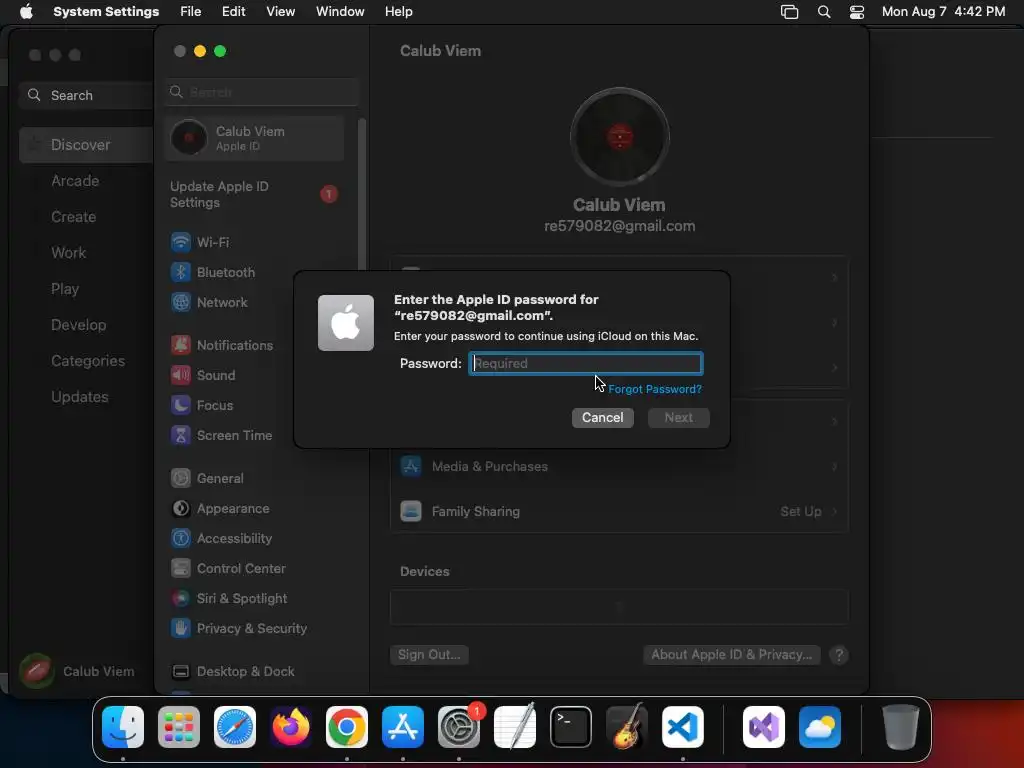Click the Wi-Fi icon in settings sidebar

(180, 242)
